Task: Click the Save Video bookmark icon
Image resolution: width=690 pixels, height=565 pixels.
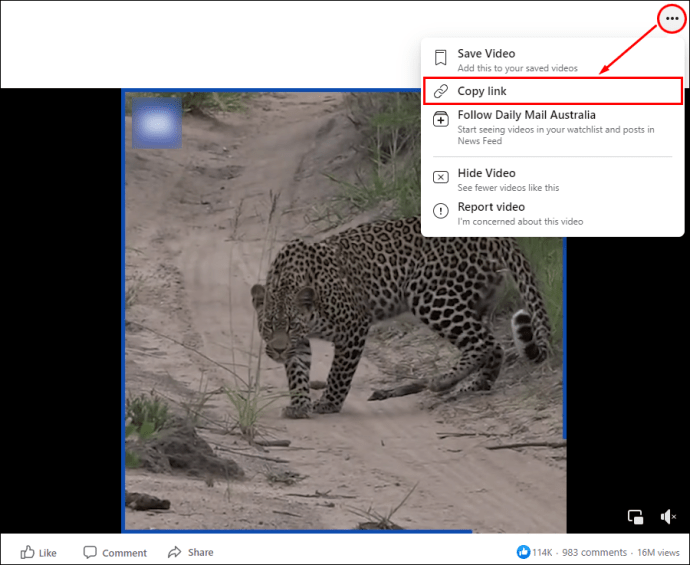Action: pyautogui.click(x=440, y=58)
